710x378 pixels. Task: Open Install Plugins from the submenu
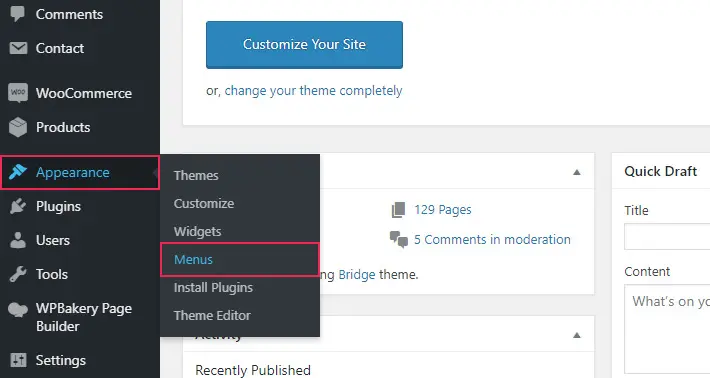click(x=213, y=288)
